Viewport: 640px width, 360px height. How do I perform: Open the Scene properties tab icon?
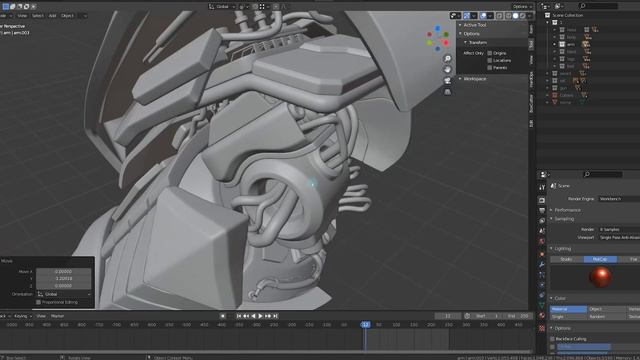pos(542,231)
